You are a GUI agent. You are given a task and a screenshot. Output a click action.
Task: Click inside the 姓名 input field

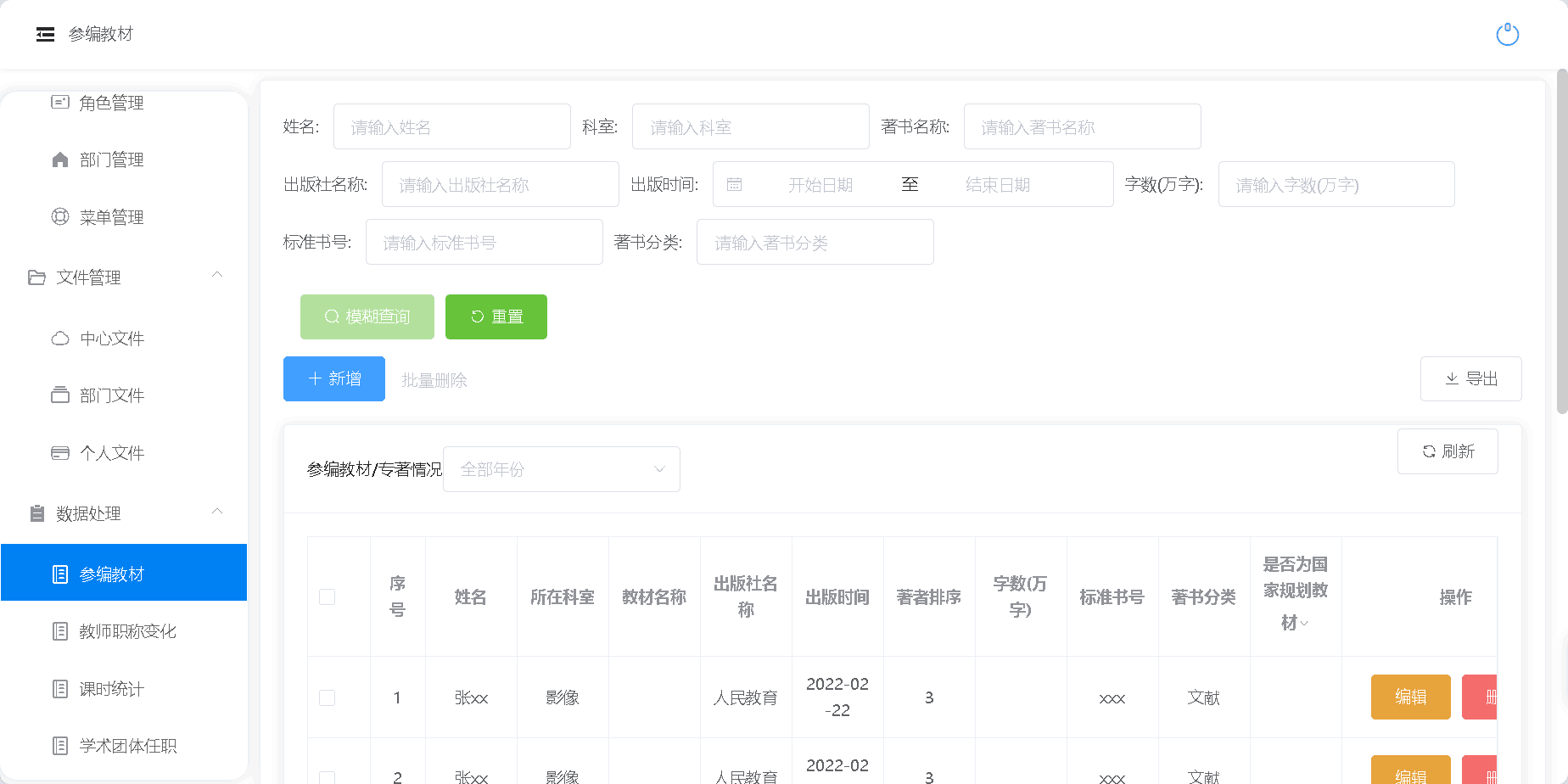(452, 126)
